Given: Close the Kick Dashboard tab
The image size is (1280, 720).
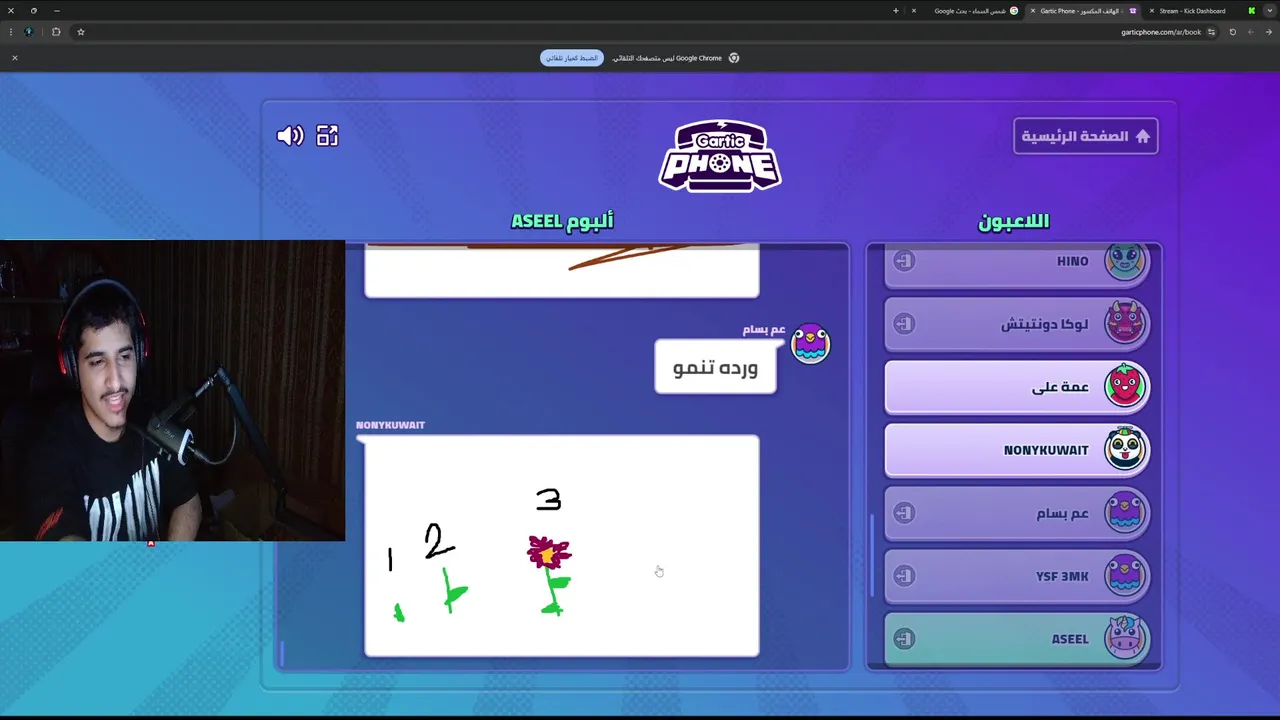Looking at the screenshot, I should [x=1150, y=11].
